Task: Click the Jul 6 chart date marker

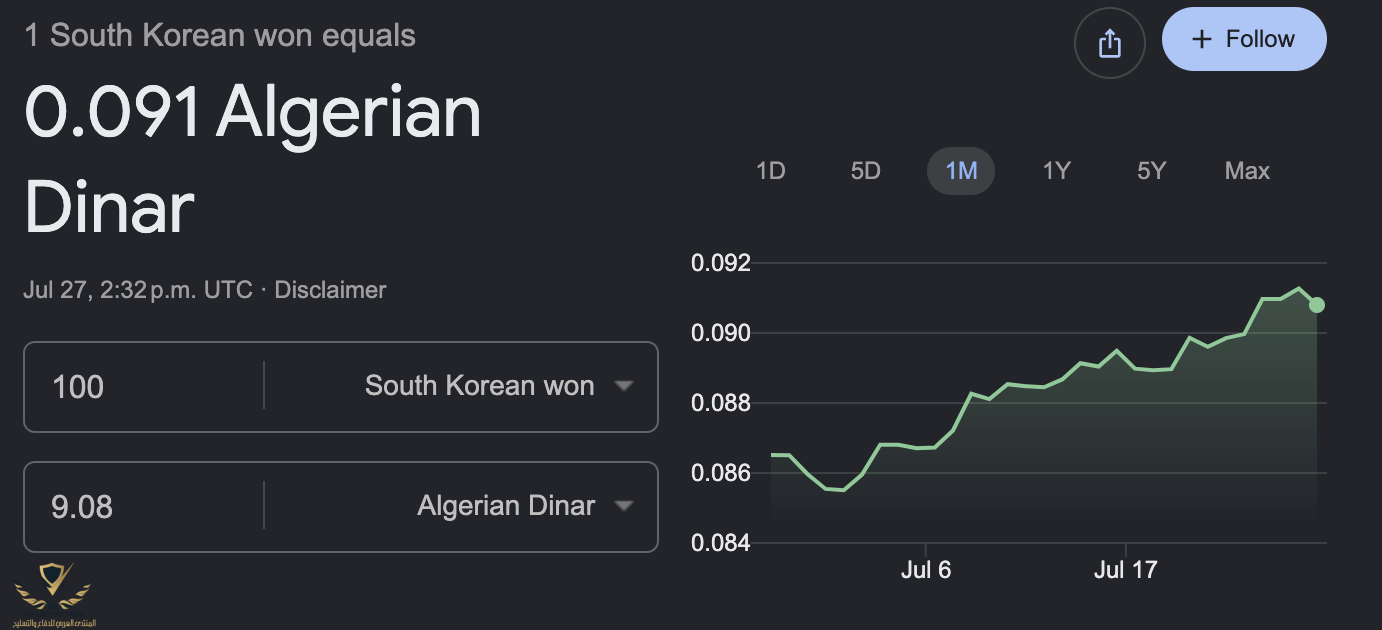Action: pos(926,570)
